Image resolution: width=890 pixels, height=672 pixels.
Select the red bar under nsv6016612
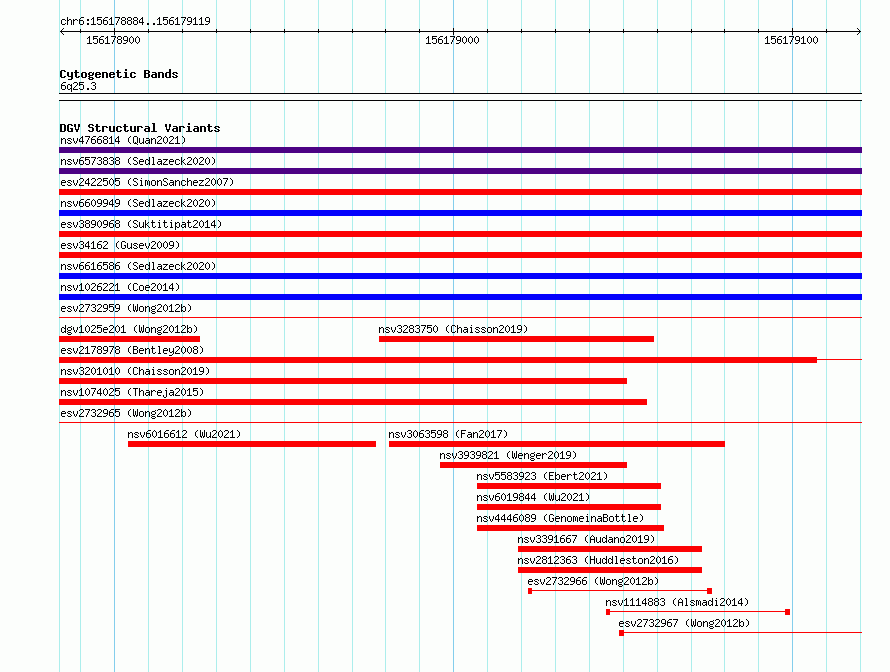[252, 444]
